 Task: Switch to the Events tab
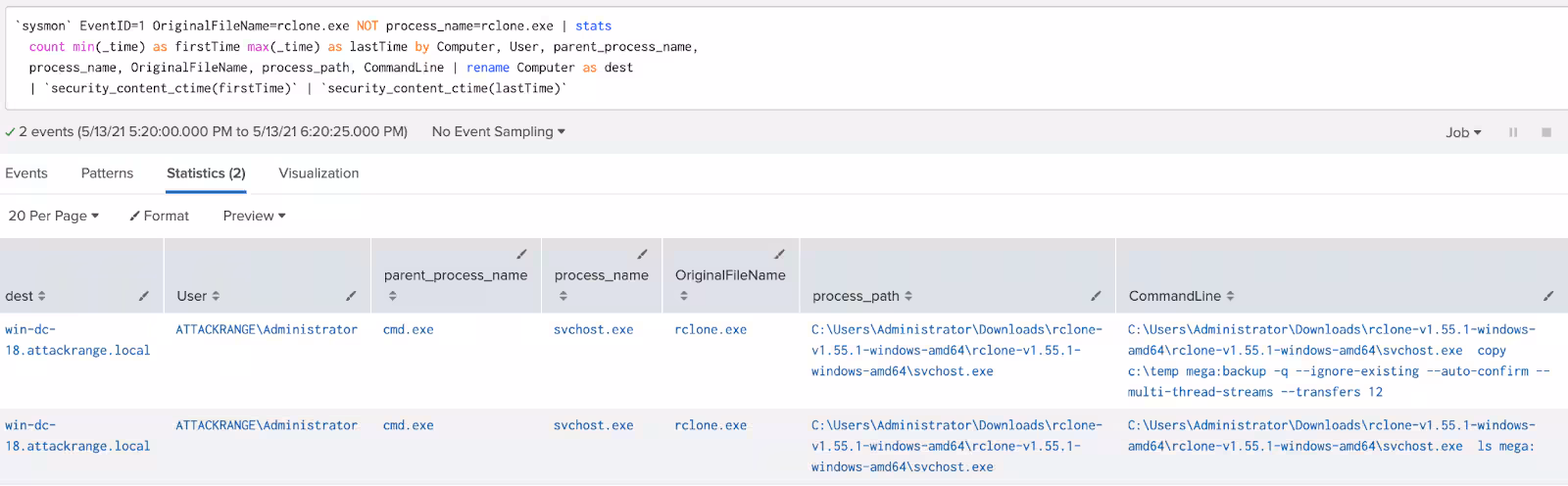point(26,173)
